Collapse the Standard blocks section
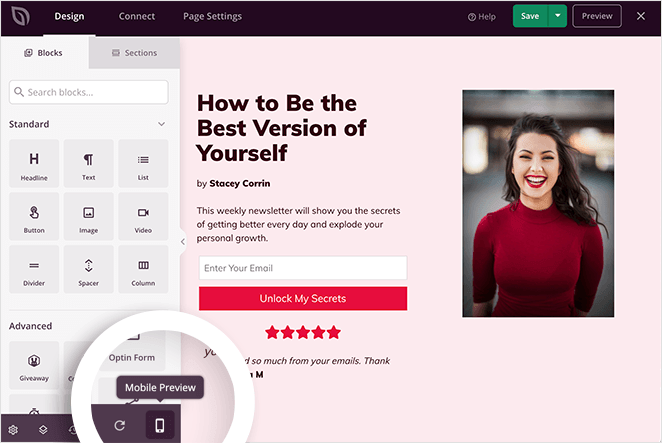 pyautogui.click(x=161, y=124)
